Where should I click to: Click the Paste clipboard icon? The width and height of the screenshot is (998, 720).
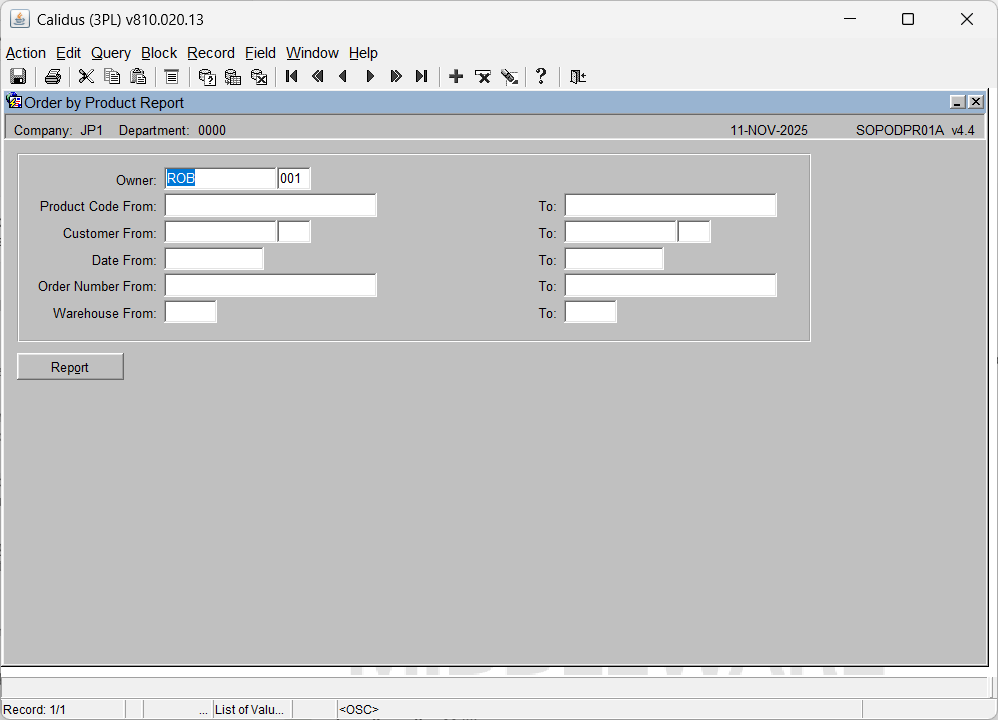click(138, 77)
